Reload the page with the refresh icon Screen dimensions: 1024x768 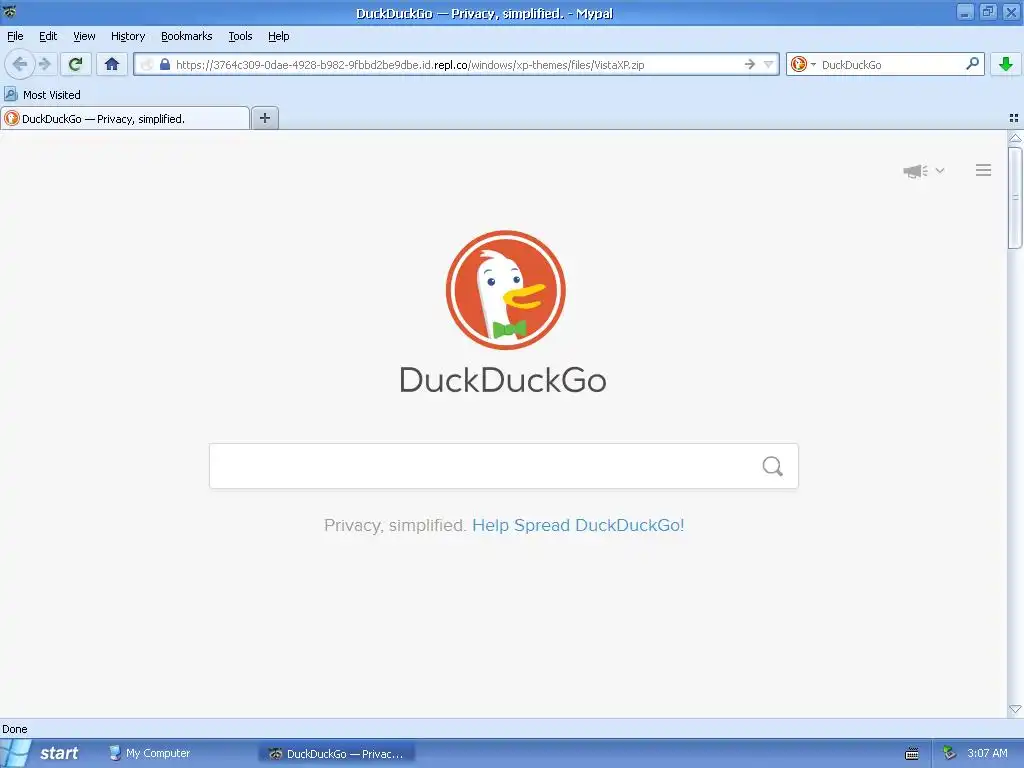76,64
